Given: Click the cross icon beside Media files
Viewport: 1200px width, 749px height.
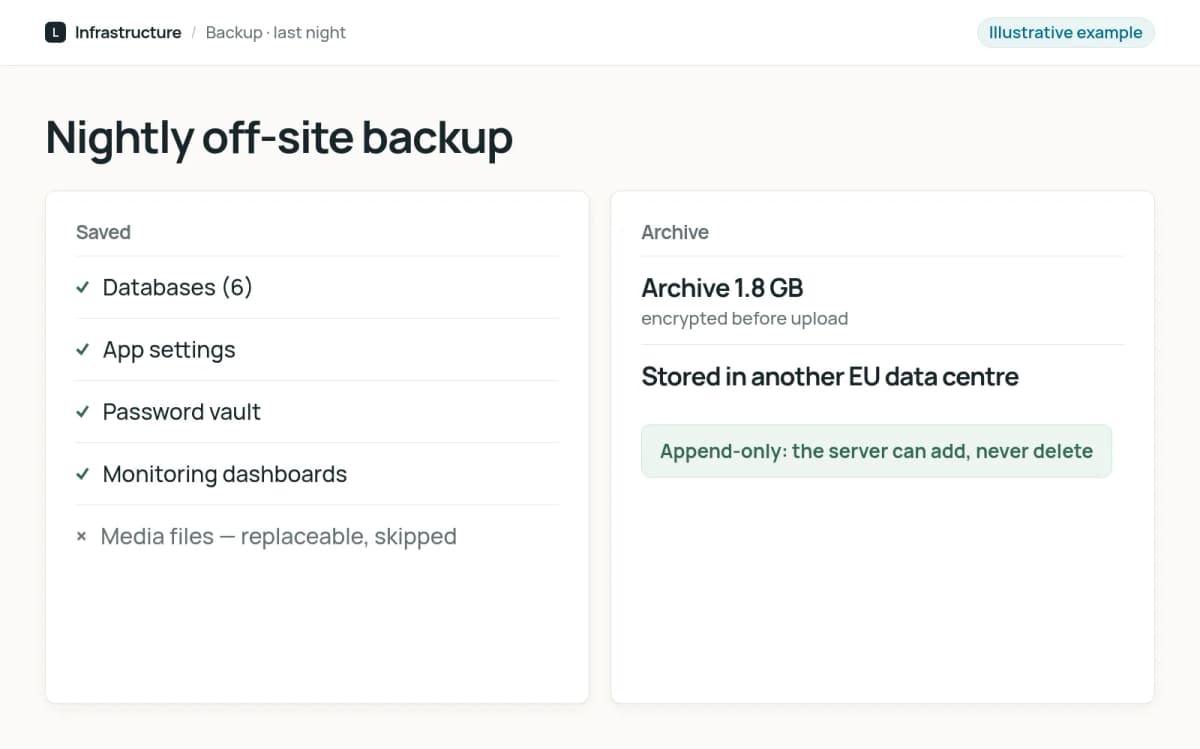Looking at the screenshot, I should pyautogui.click(x=82, y=537).
